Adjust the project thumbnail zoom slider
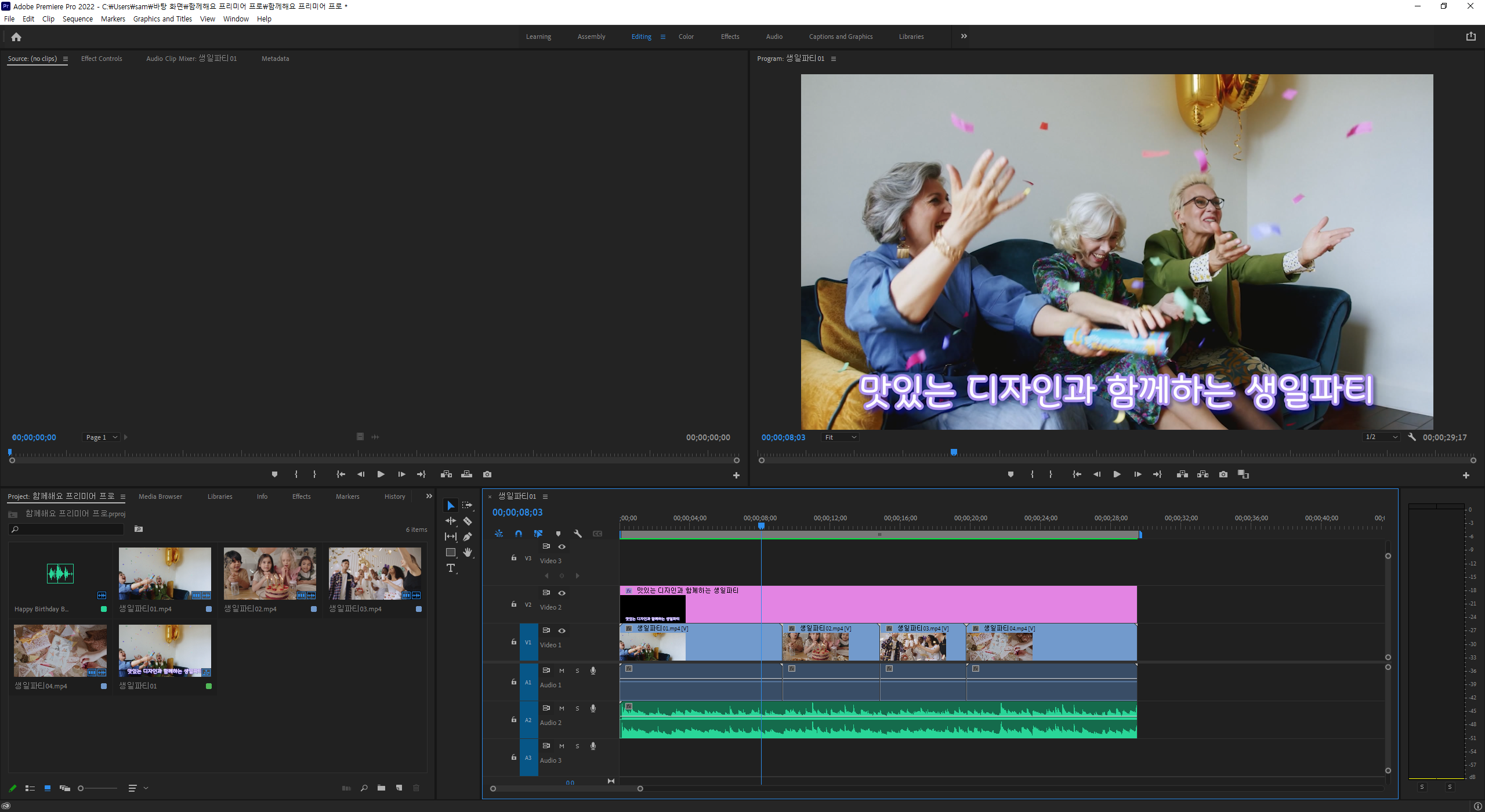1485x812 pixels. click(x=81, y=788)
